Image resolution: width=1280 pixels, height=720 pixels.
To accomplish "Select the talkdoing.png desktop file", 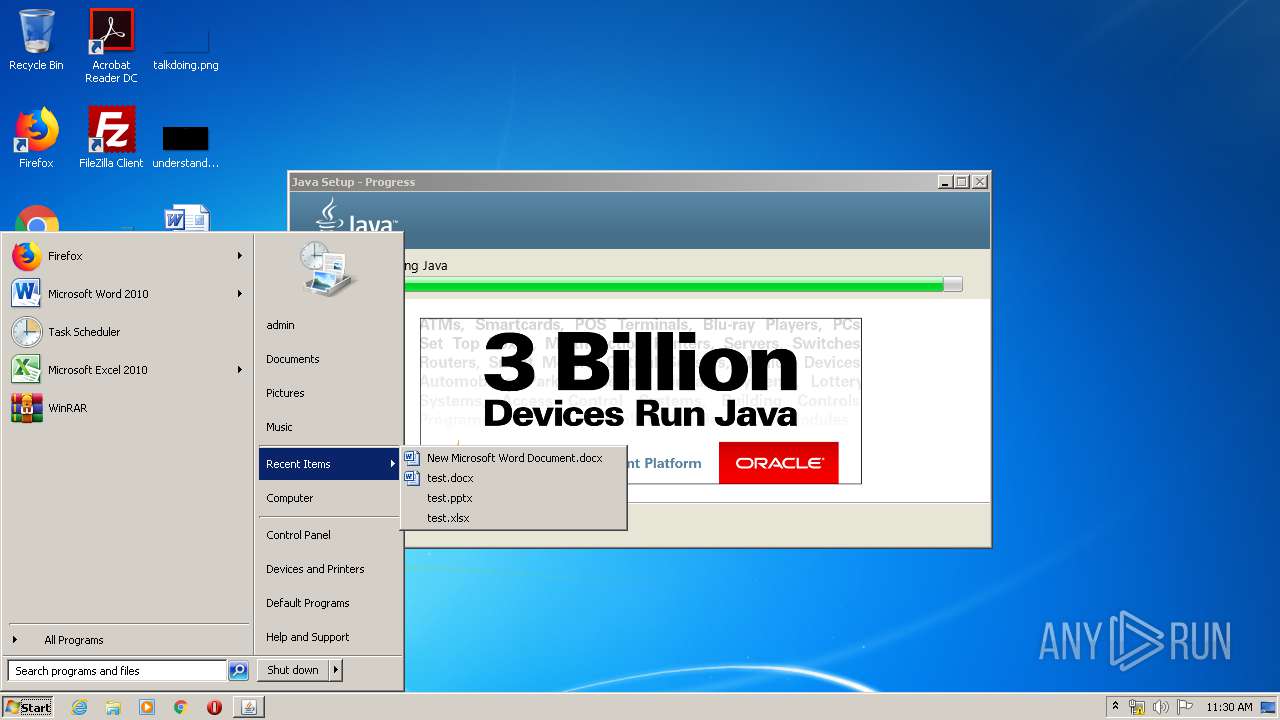I will [x=186, y=46].
